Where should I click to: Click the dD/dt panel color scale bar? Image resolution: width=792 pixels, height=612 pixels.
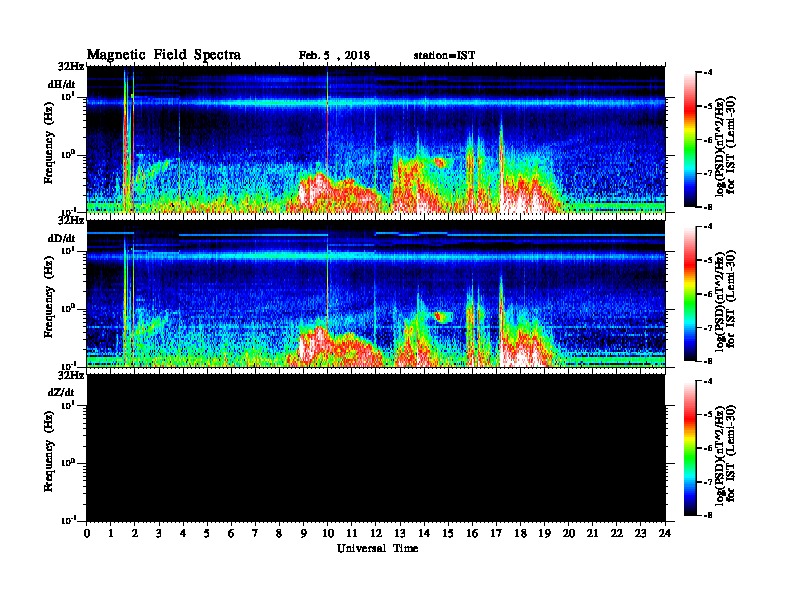point(690,294)
